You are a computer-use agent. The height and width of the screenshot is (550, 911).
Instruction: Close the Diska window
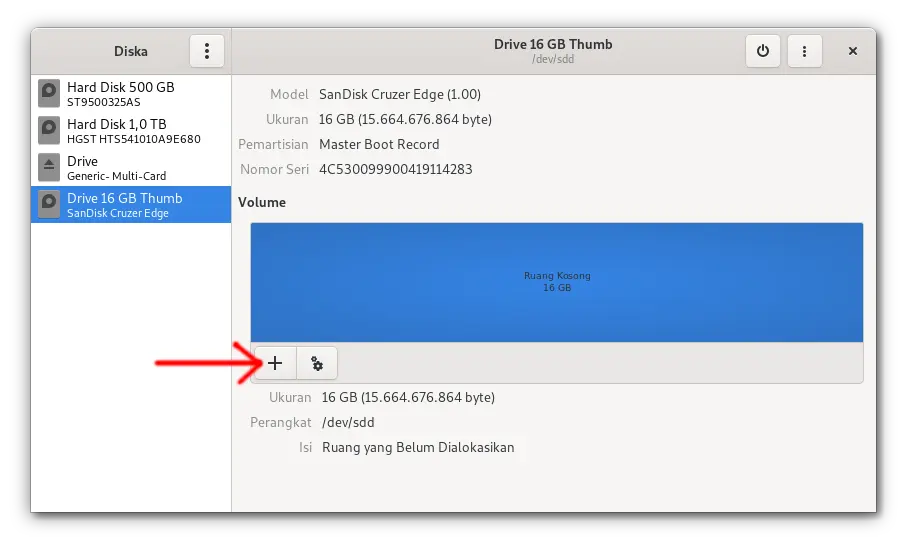[852, 51]
